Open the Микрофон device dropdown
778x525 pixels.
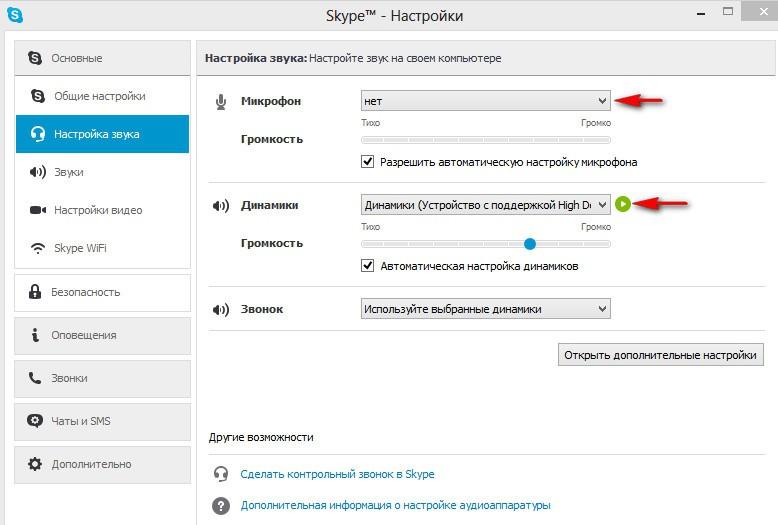pyautogui.click(x=485, y=101)
